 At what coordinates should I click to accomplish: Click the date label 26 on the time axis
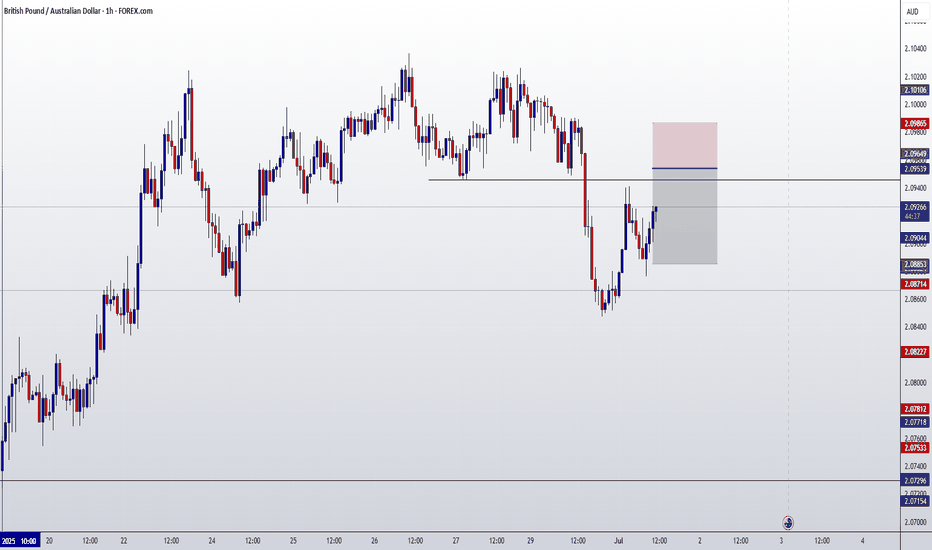pos(374,541)
